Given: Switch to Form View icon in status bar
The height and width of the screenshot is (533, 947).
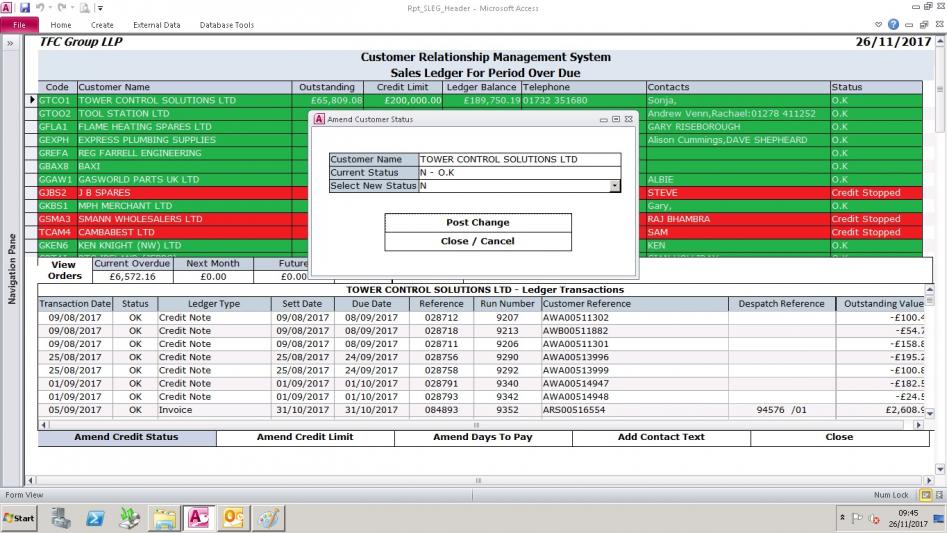Looking at the screenshot, I should [925, 495].
